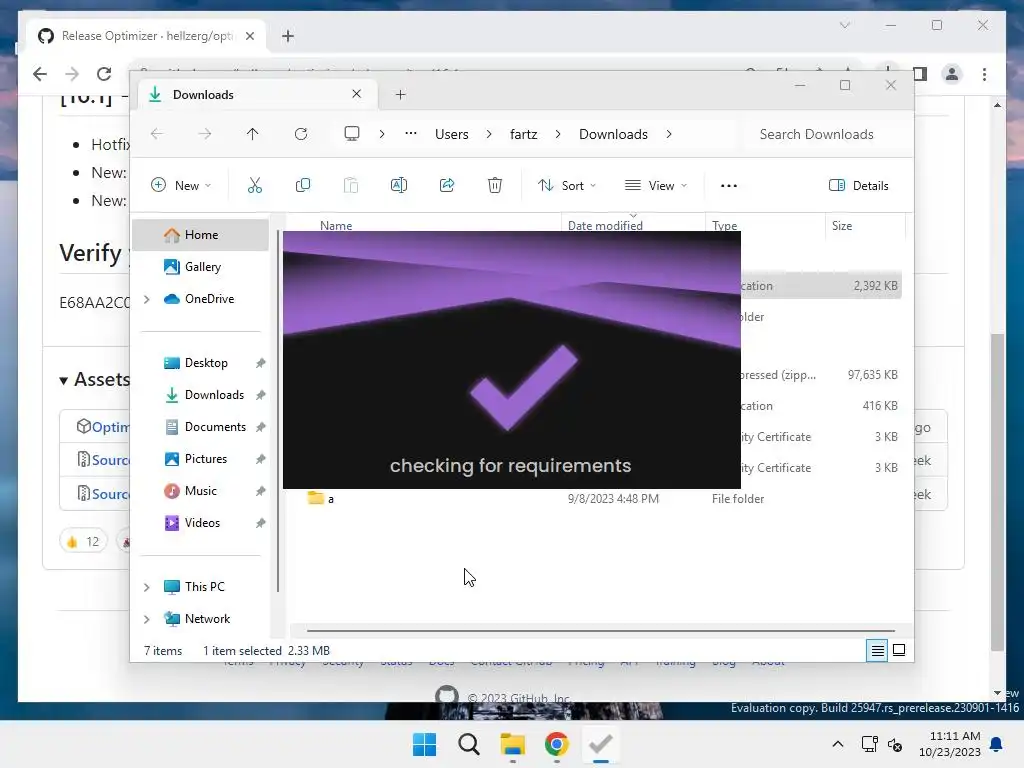The height and width of the screenshot is (768, 1024).
Task: Collapse the Assets section on GitHub page
Action: 63,381
